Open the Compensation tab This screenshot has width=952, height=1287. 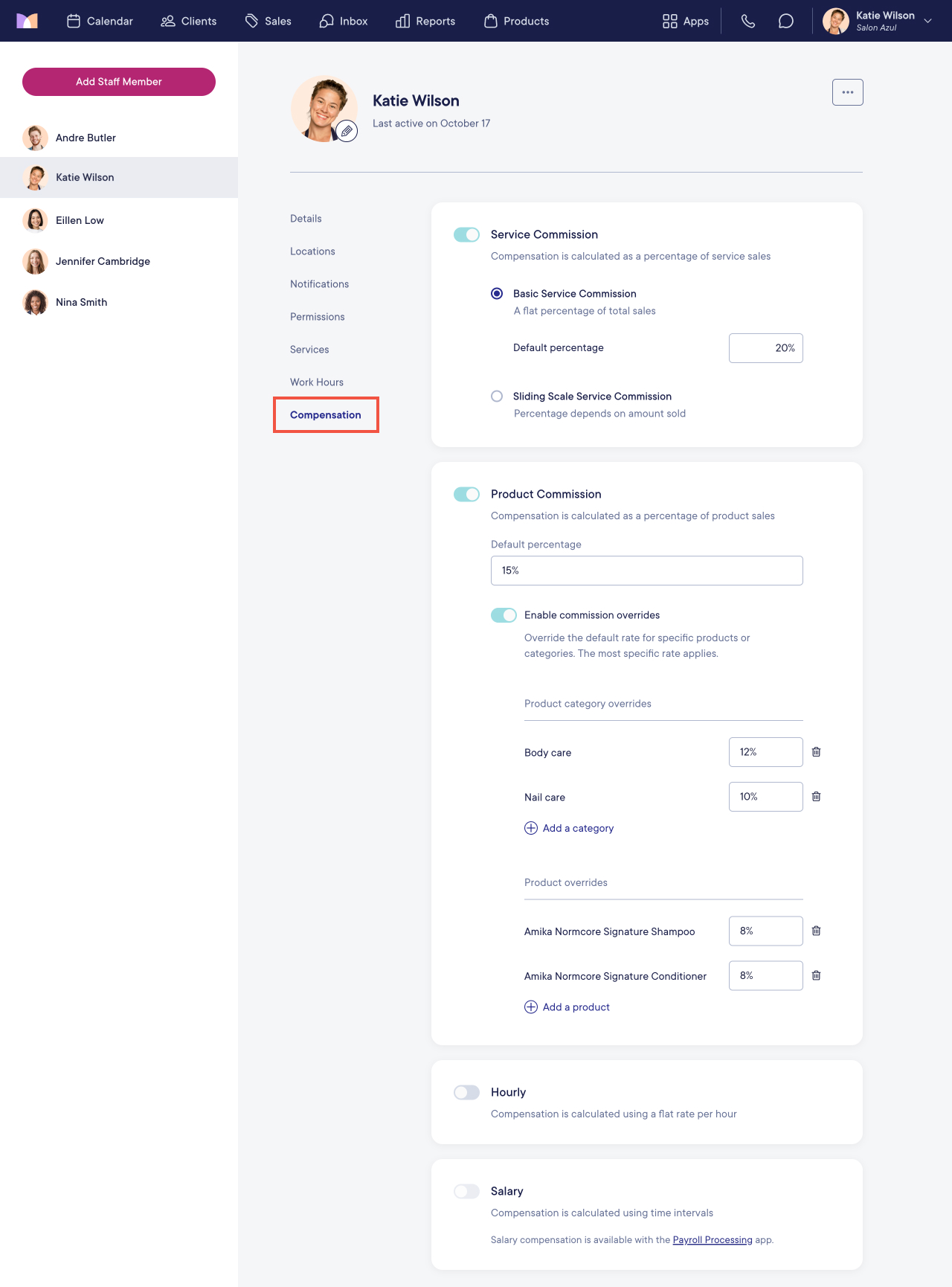pos(326,415)
